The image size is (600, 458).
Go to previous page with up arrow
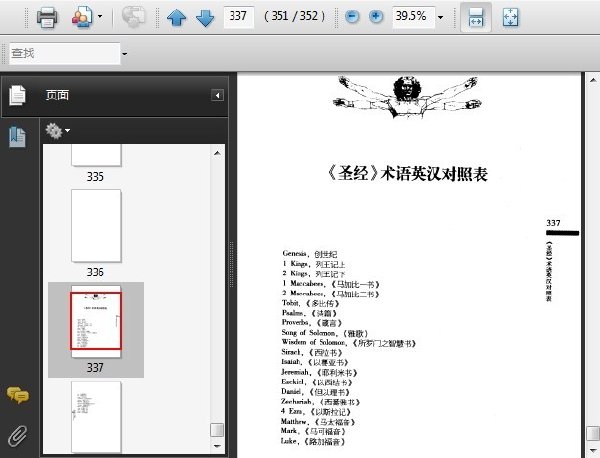176,18
